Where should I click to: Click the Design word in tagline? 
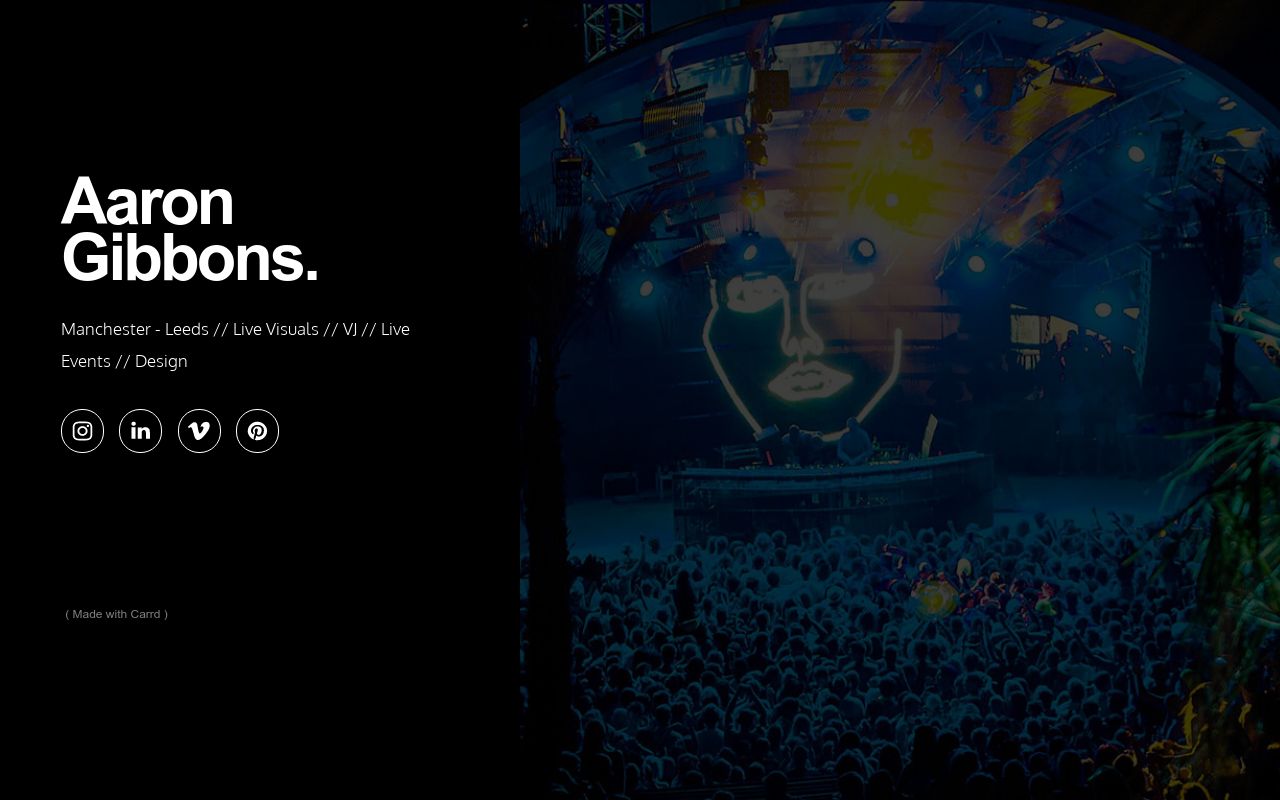(x=161, y=361)
